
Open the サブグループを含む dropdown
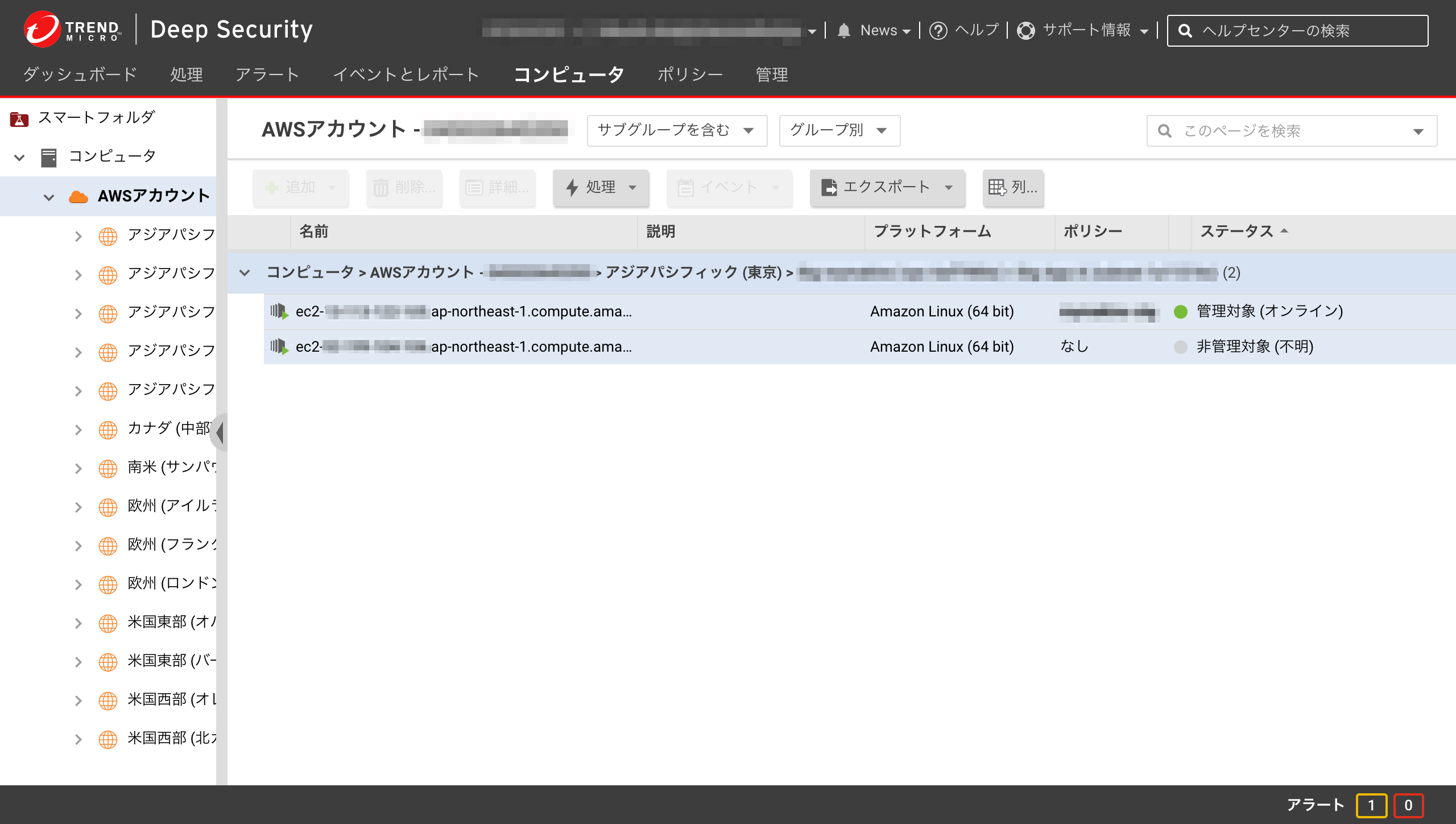[677, 130]
